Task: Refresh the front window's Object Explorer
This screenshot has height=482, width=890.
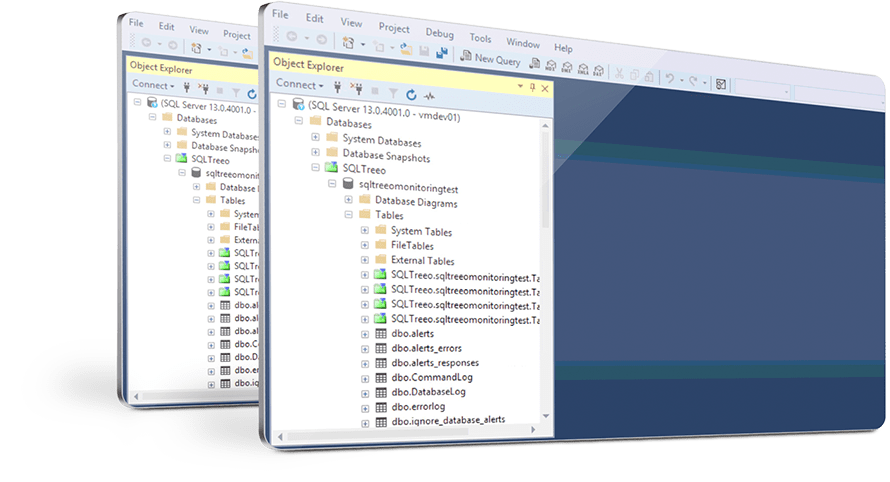Action: click(x=412, y=94)
